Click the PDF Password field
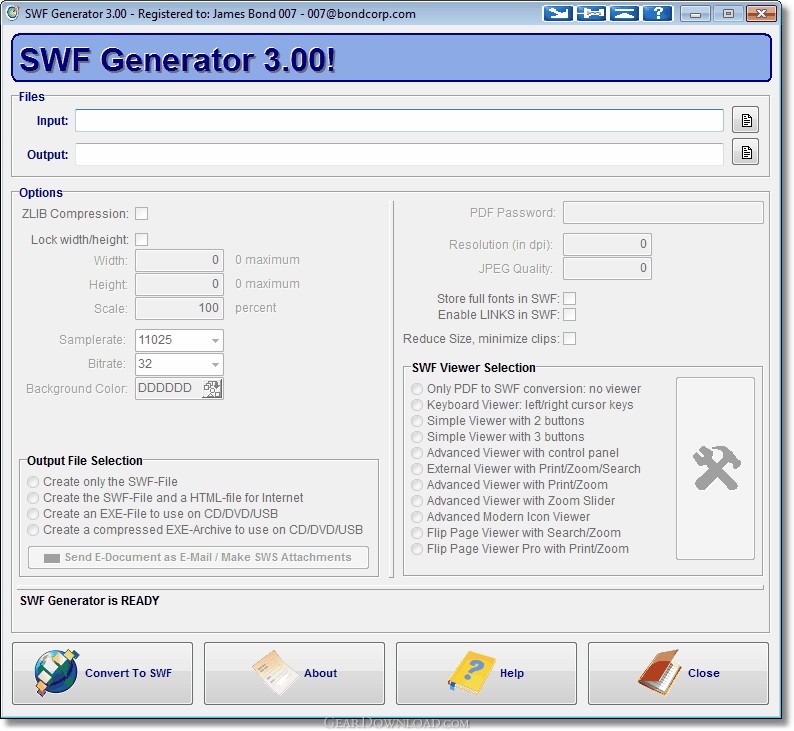This screenshot has width=794, height=731. [x=663, y=213]
